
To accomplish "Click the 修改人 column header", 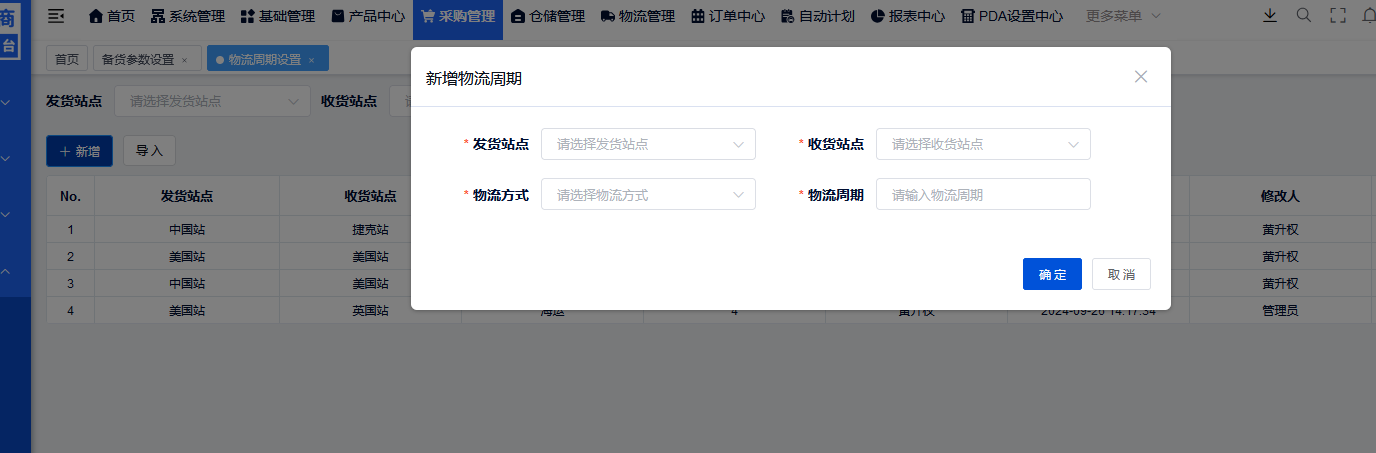I will tap(1280, 196).
